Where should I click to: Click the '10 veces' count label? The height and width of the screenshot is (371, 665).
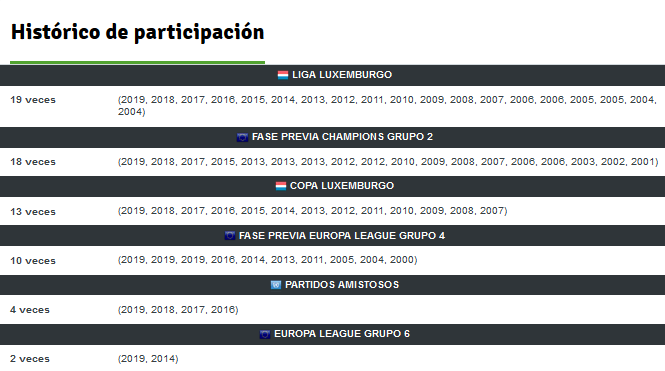pos(33,261)
